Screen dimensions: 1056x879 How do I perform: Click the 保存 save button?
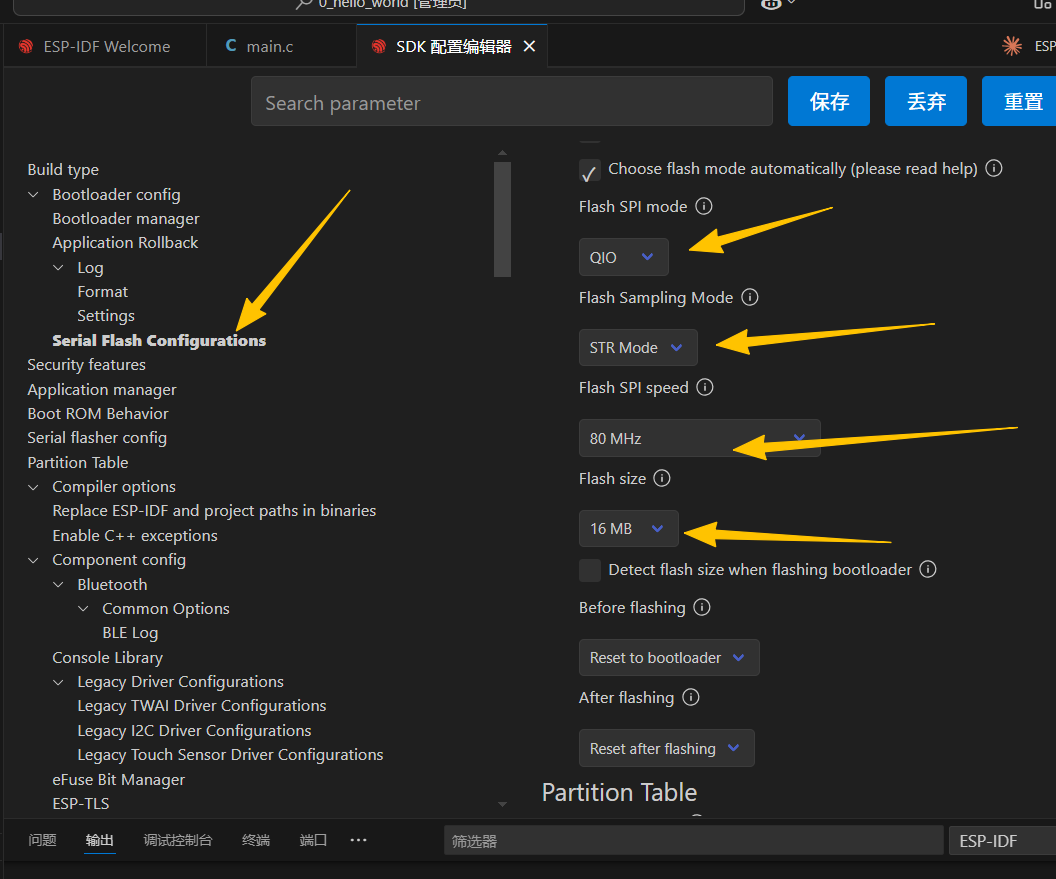click(x=829, y=101)
